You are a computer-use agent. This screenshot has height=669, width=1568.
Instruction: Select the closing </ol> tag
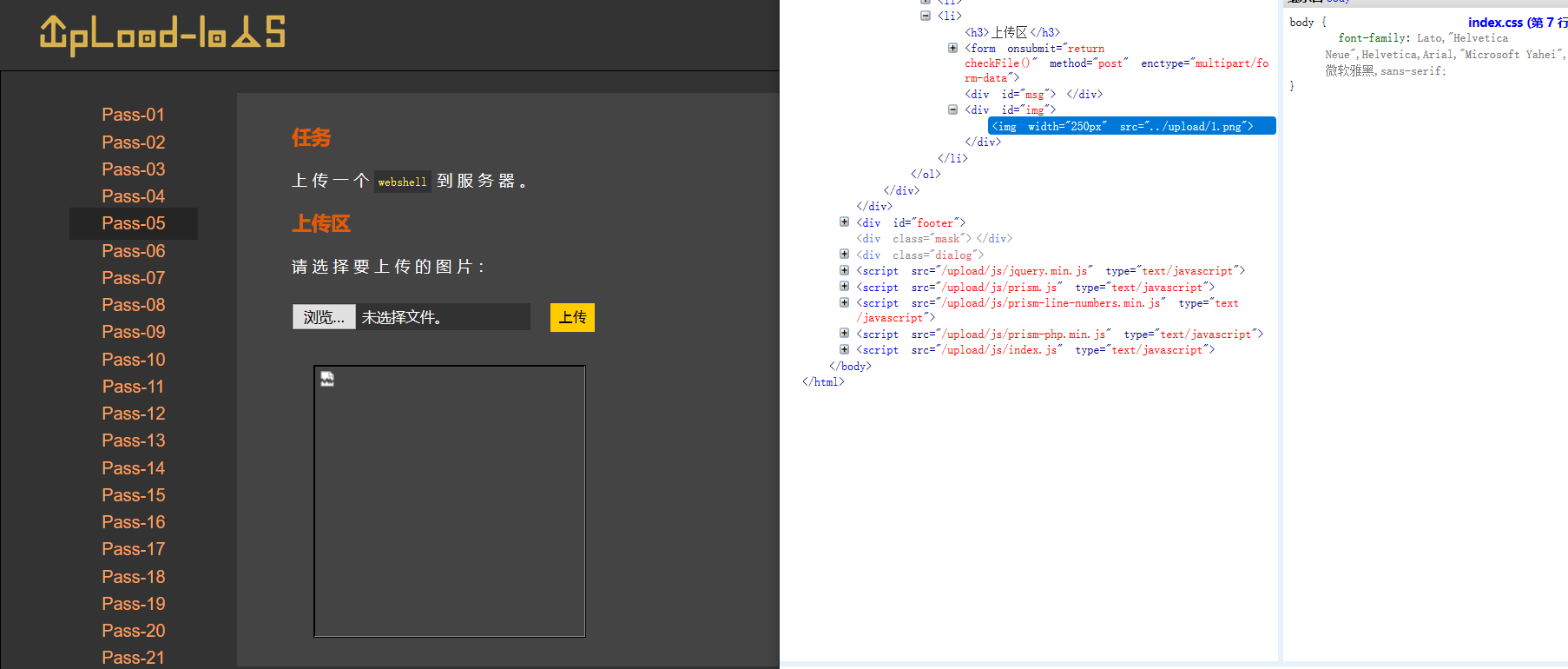click(x=926, y=174)
